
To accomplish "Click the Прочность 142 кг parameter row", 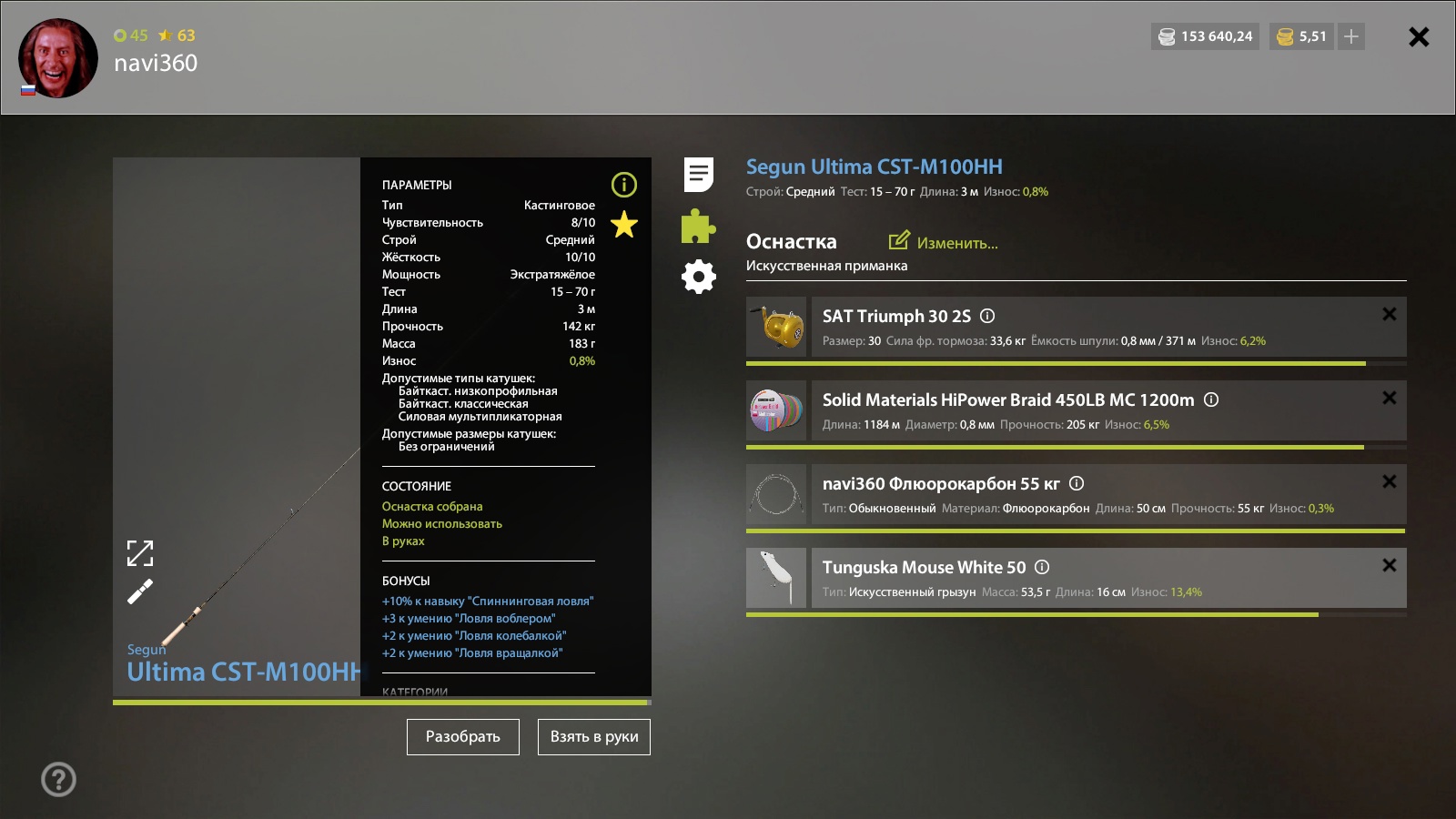I will tap(489, 327).
